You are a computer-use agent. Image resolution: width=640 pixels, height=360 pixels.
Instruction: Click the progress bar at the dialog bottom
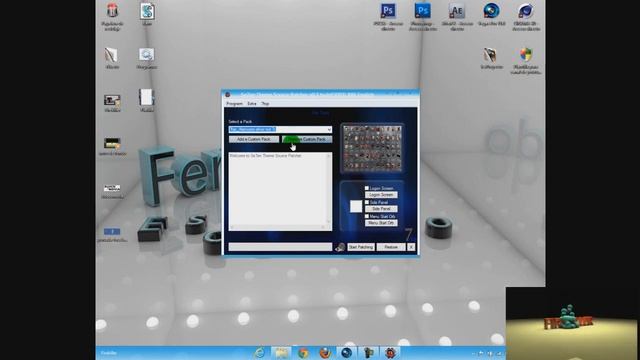point(280,247)
